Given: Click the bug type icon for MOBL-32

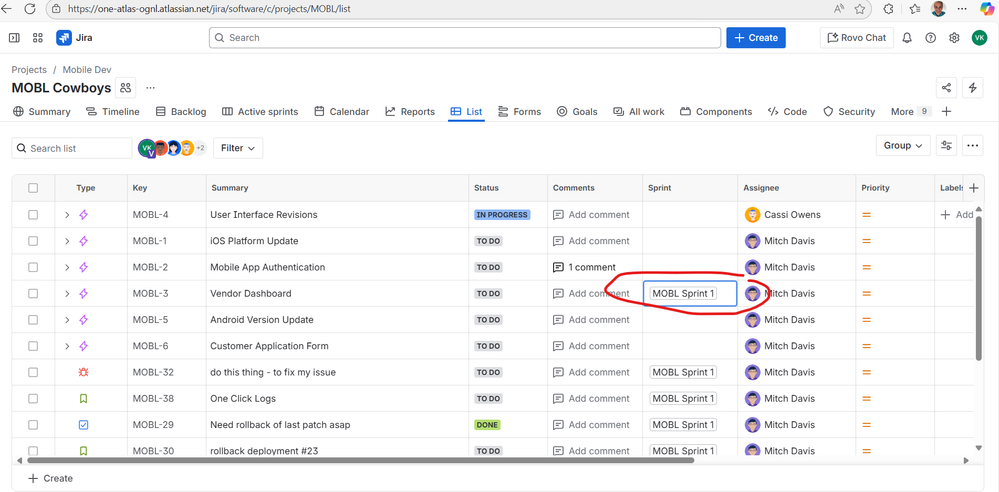Looking at the screenshot, I should 83,372.
